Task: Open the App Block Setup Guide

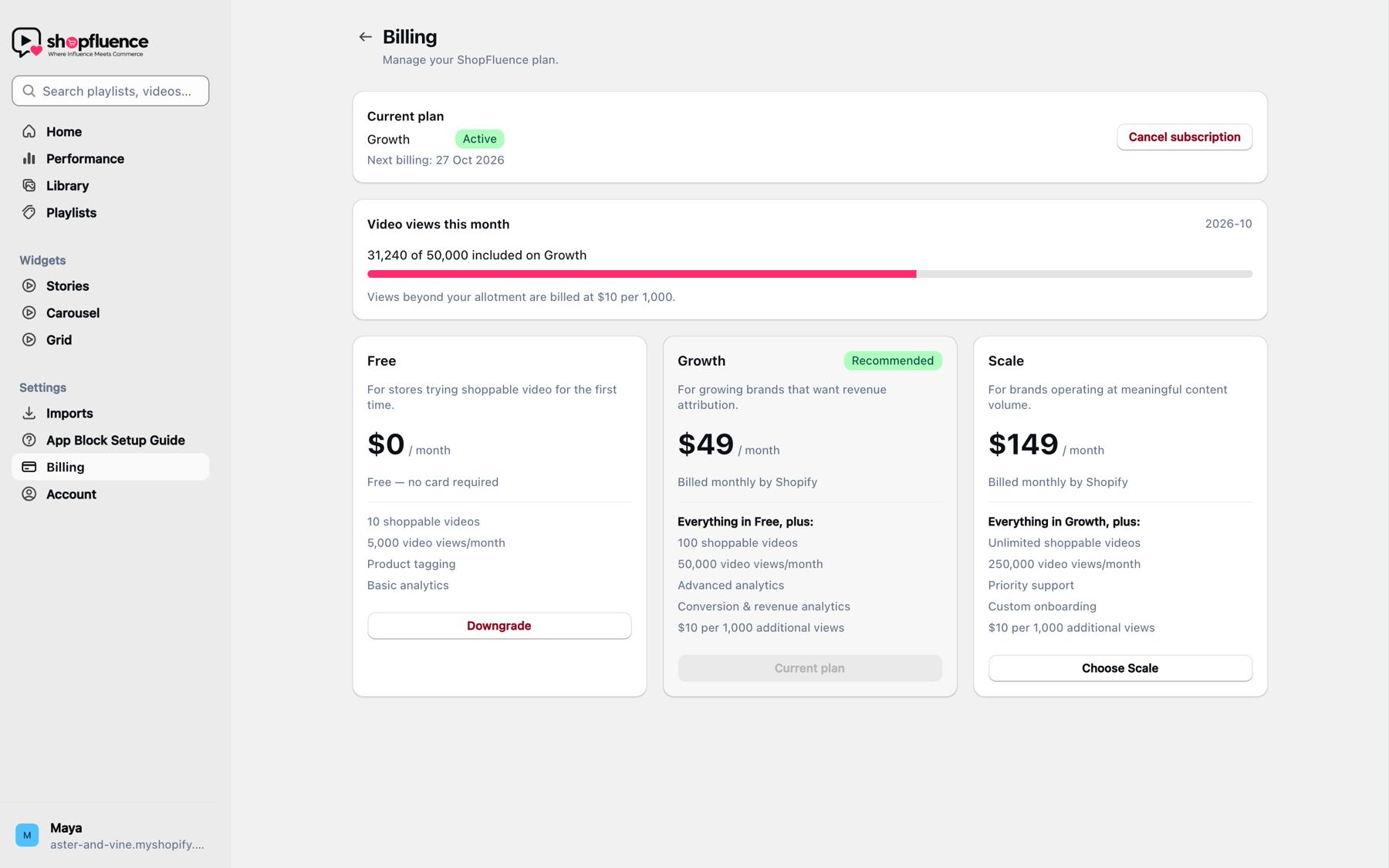Action: pos(110,440)
